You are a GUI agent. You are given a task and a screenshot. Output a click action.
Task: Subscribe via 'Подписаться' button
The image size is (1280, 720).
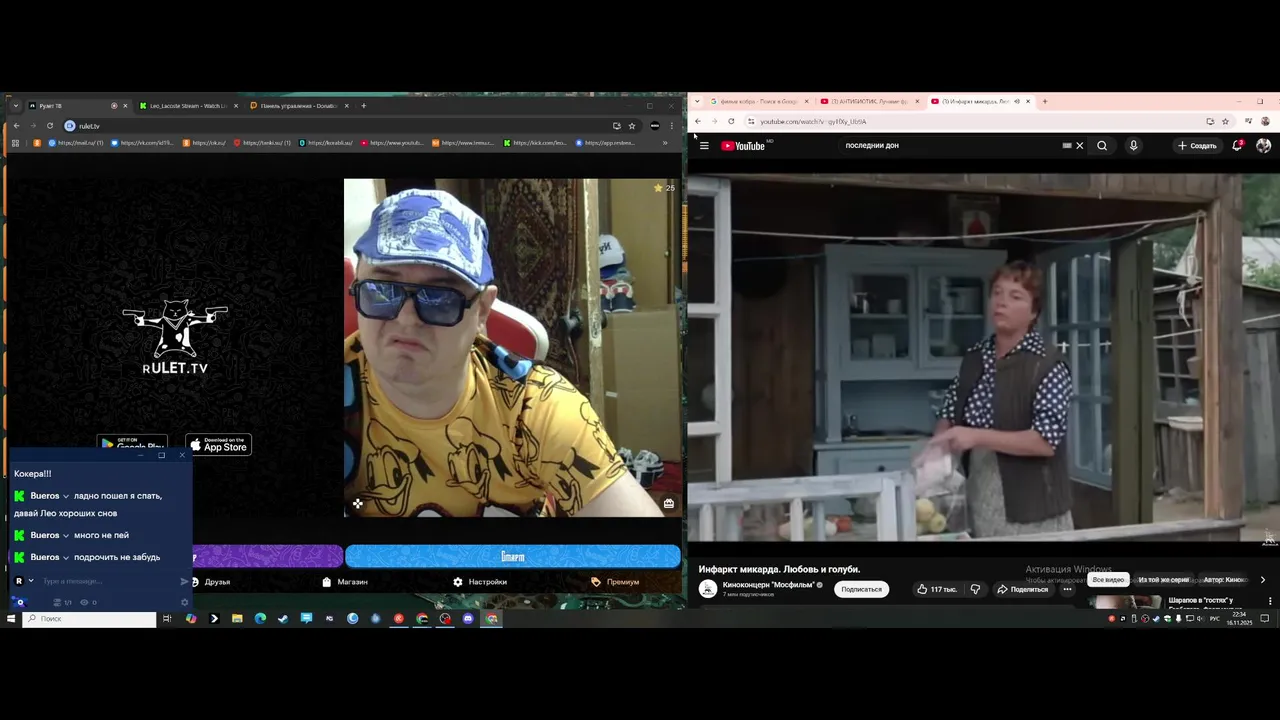(861, 589)
